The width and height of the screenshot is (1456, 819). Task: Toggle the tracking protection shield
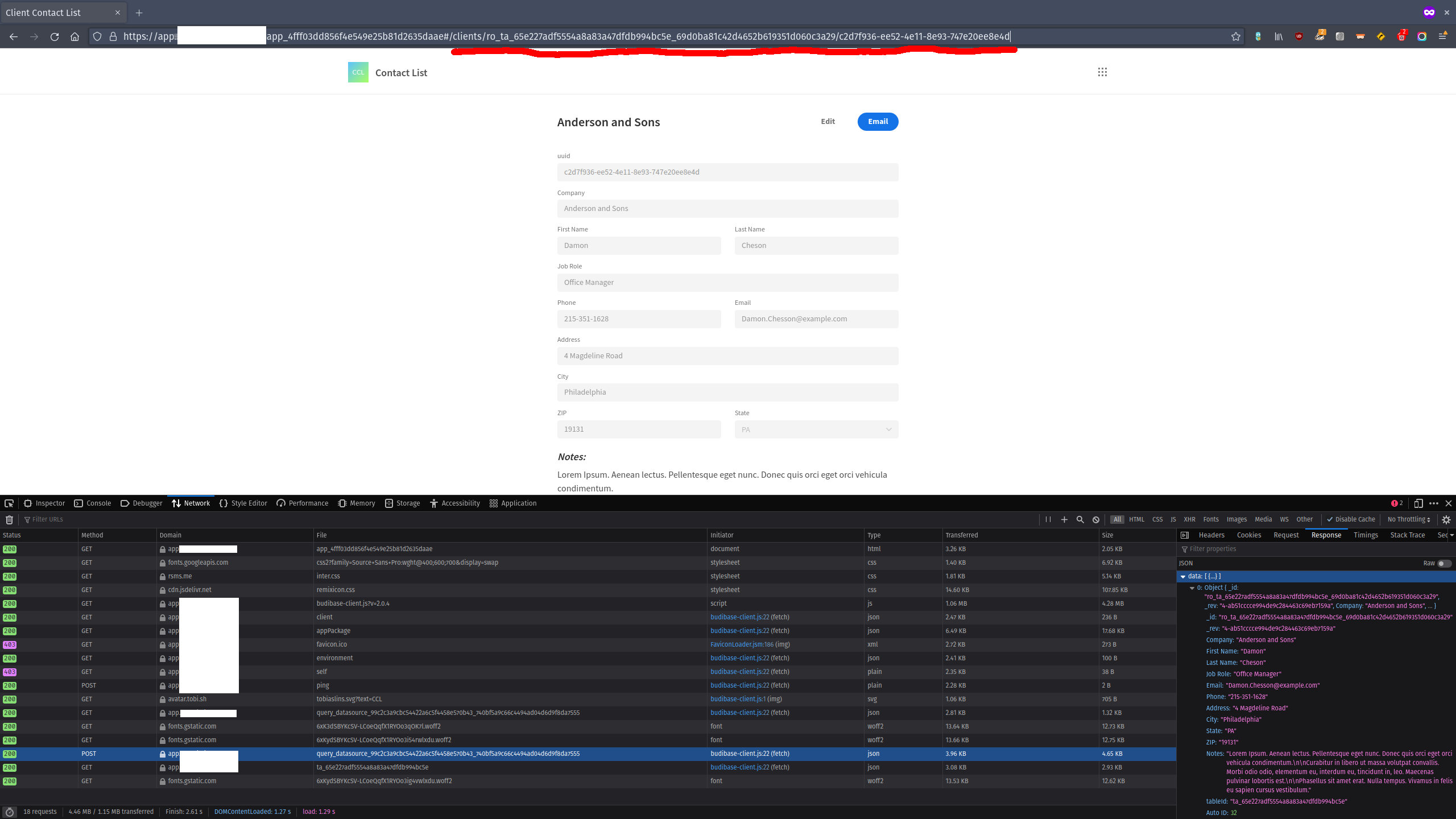click(x=97, y=36)
